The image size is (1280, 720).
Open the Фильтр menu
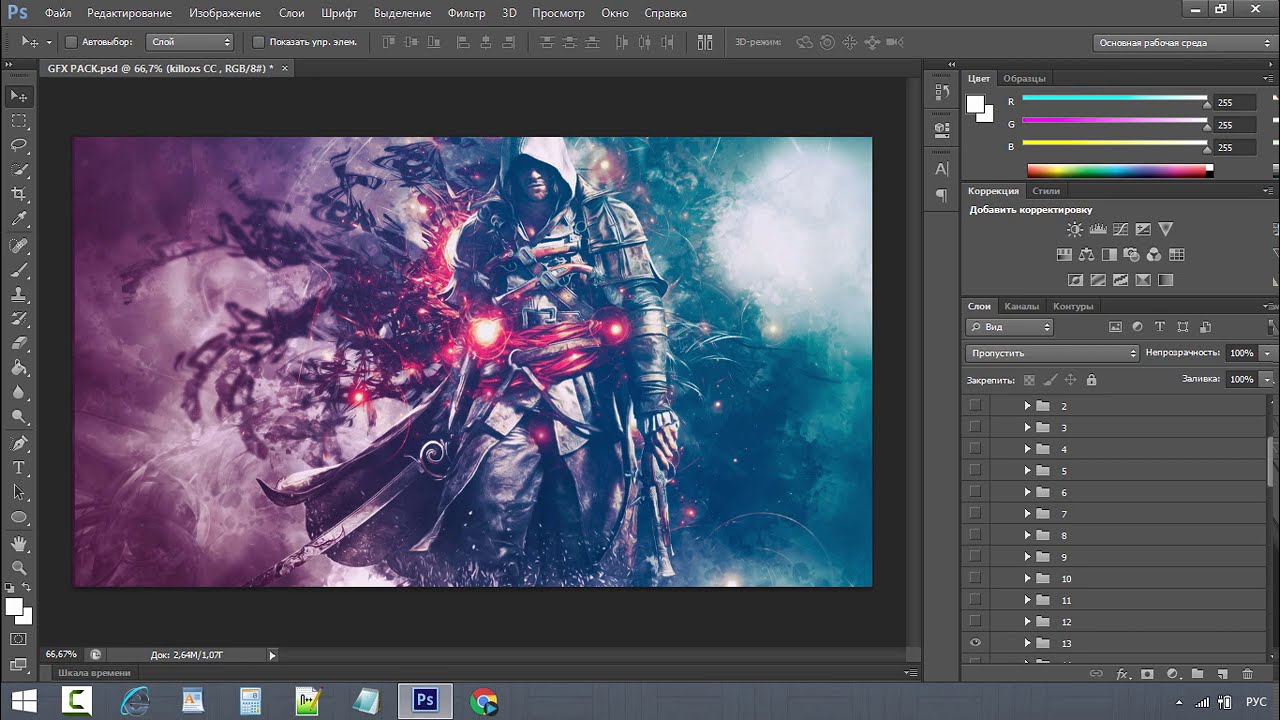click(466, 13)
